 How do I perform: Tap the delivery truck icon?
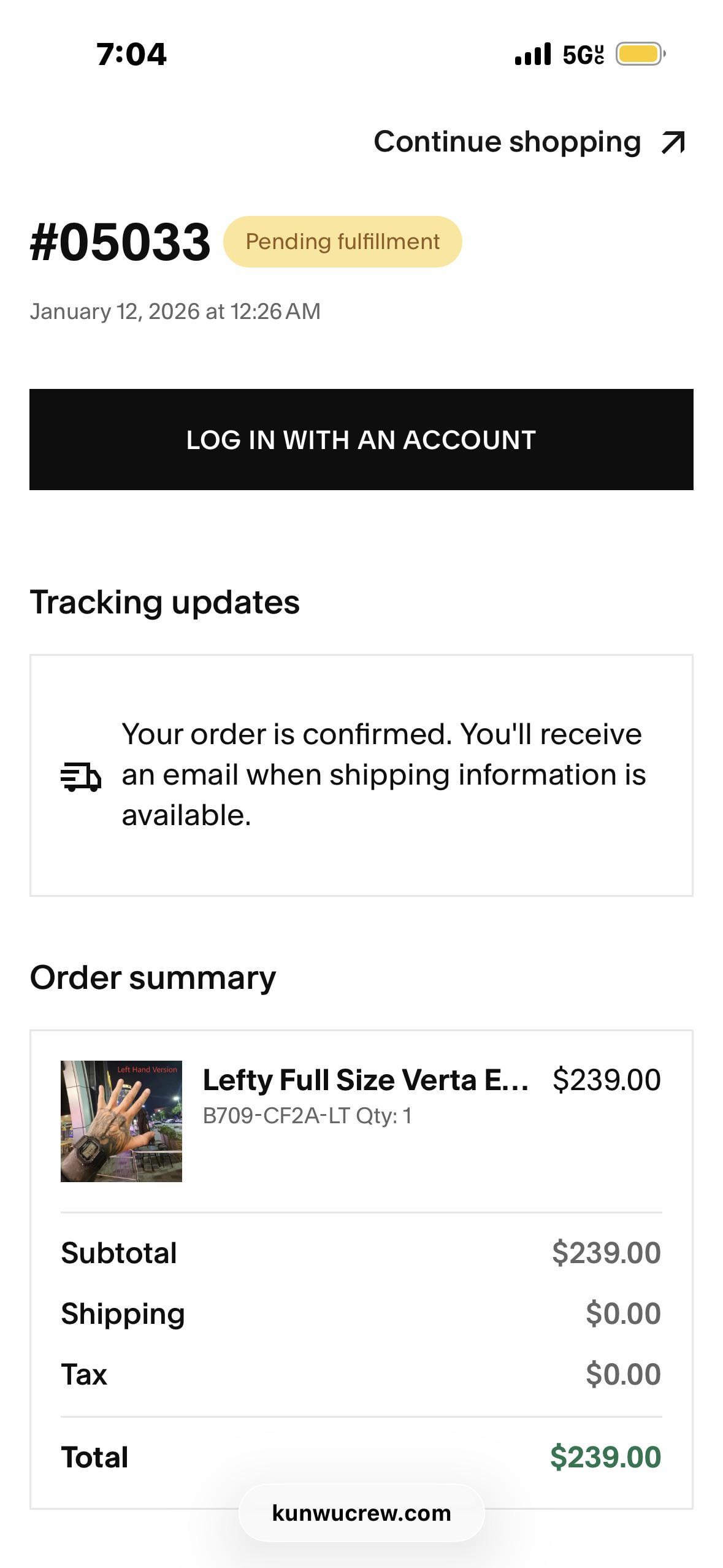[80, 777]
